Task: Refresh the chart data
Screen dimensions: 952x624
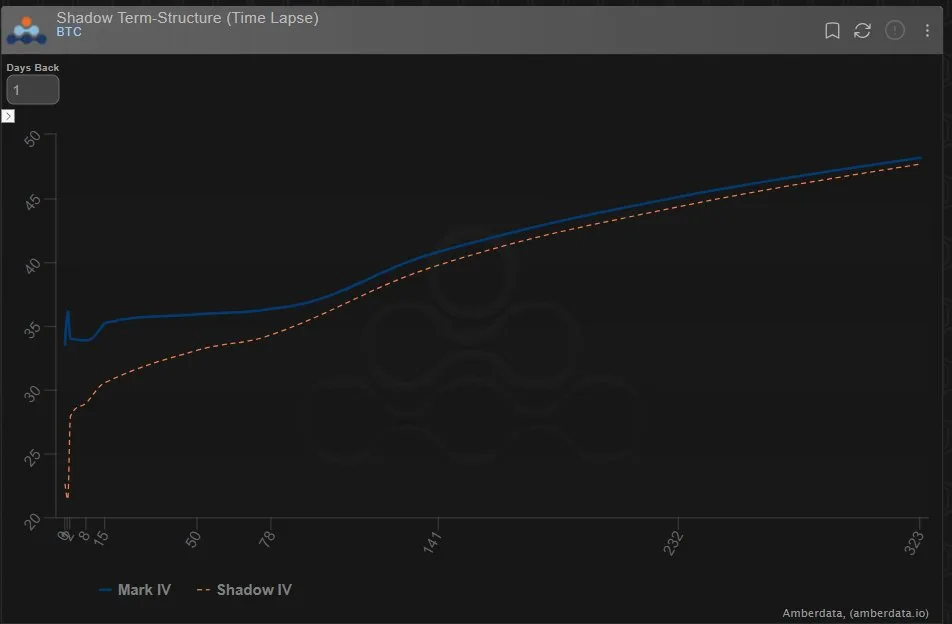Action: [862, 30]
